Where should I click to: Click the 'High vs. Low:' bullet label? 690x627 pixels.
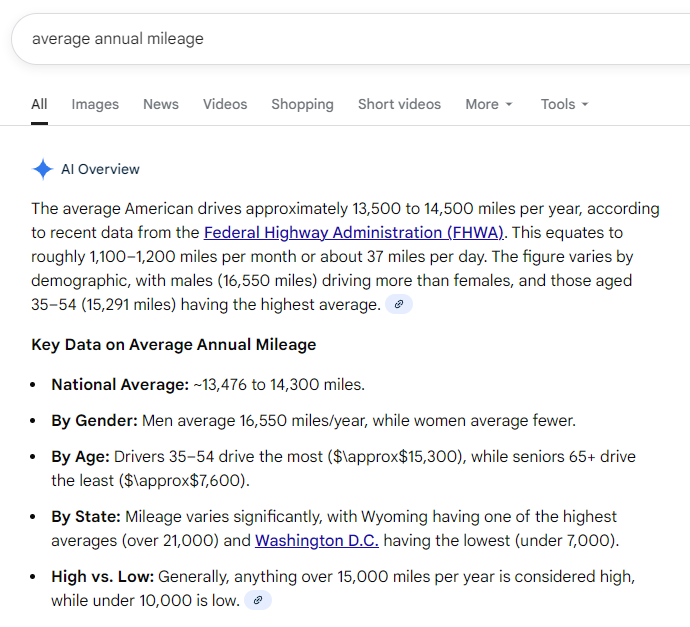tap(103, 576)
